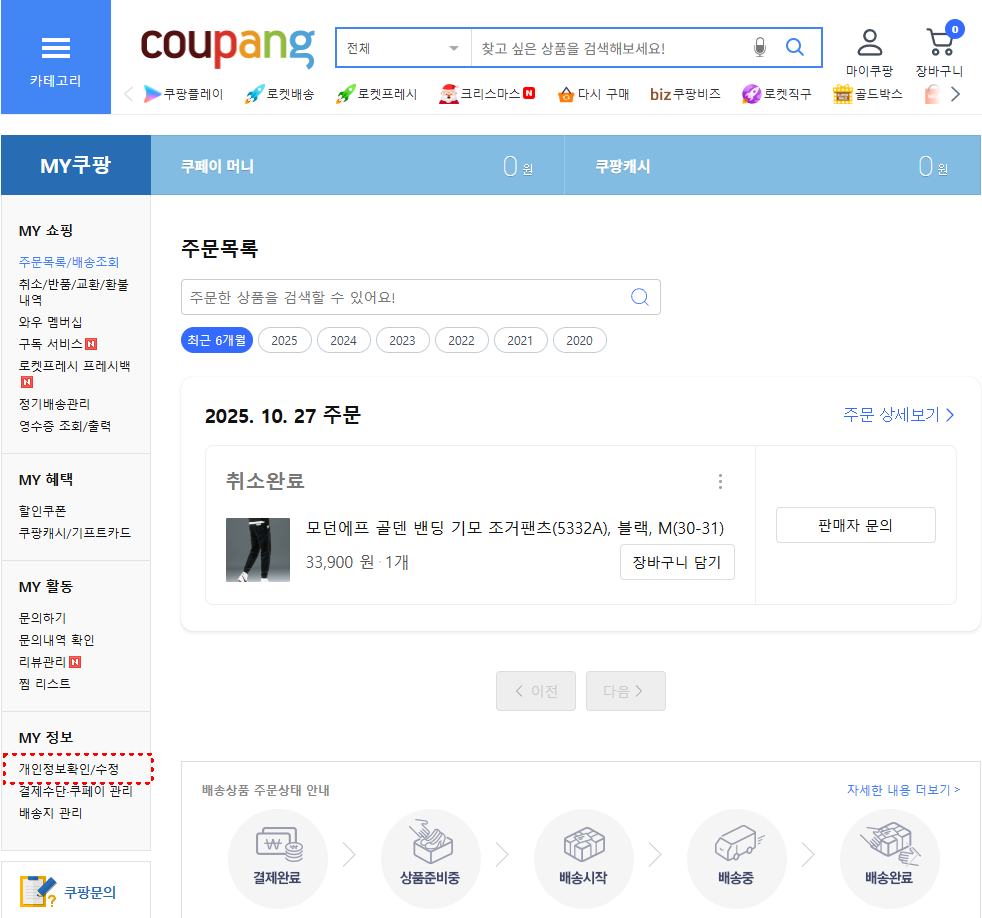Open 배송지 관리 sidebar item
Screen dimensions: 982x918
50,813
